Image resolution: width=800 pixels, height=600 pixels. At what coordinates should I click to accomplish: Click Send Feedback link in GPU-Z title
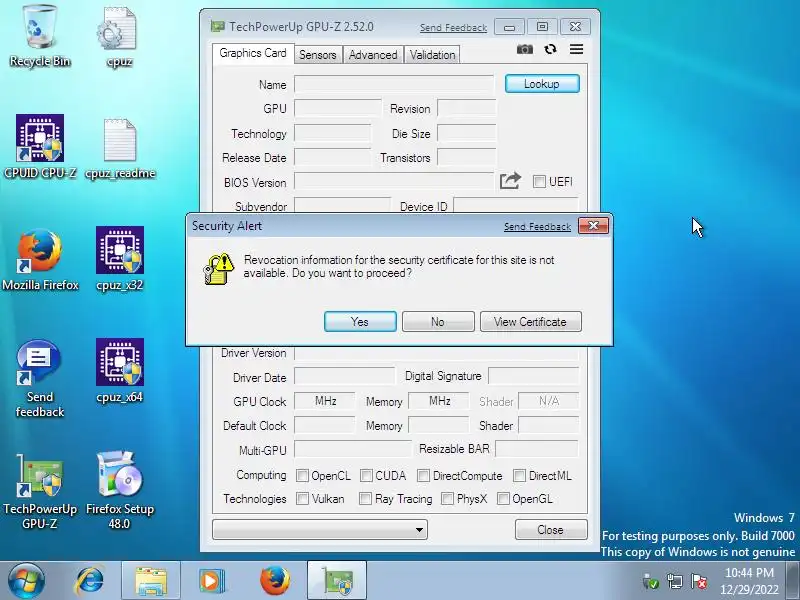(x=453, y=28)
